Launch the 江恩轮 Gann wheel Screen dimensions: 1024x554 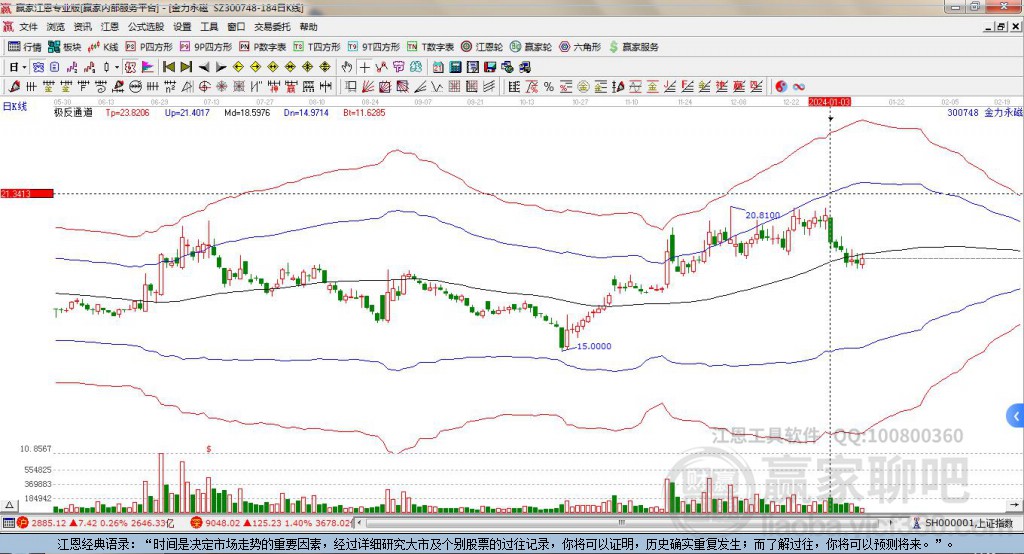coord(482,47)
